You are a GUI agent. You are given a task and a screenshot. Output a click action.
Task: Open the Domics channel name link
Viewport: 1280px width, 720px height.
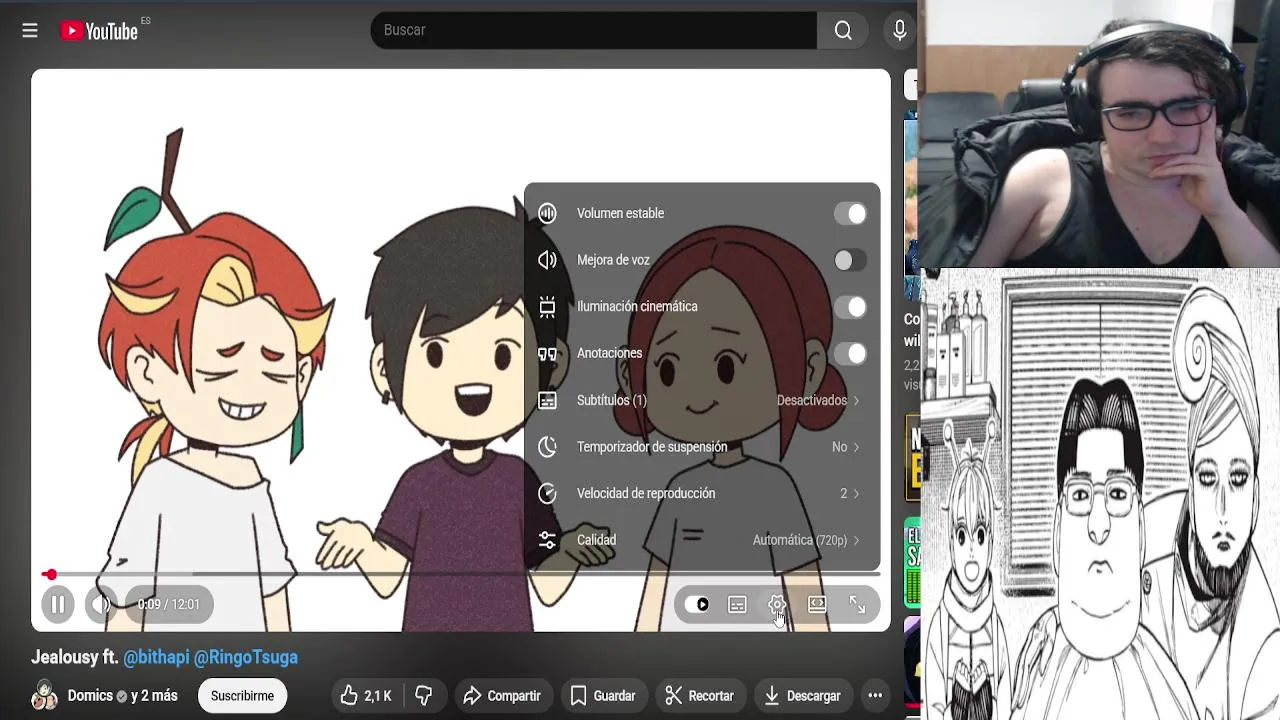pyautogui.click(x=90, y=696)
